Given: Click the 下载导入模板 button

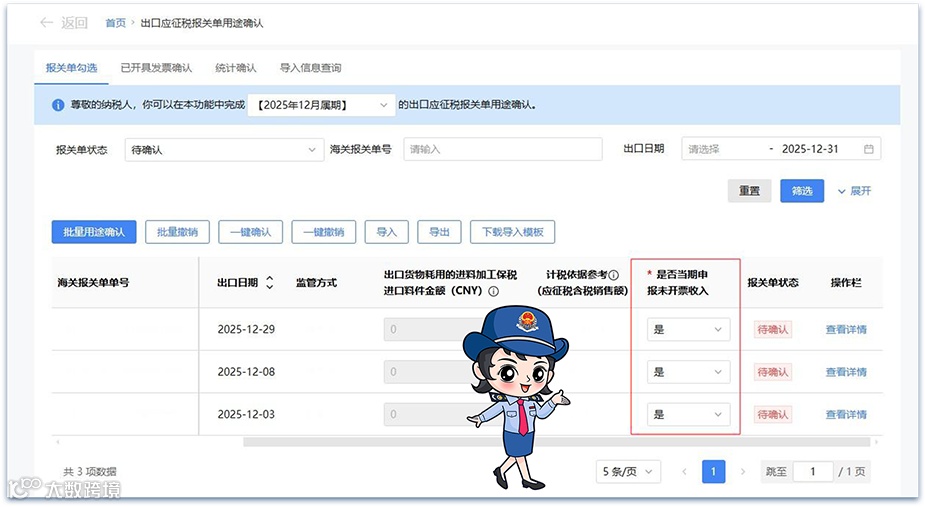Looking at the screenshot, I should point(513,232).
